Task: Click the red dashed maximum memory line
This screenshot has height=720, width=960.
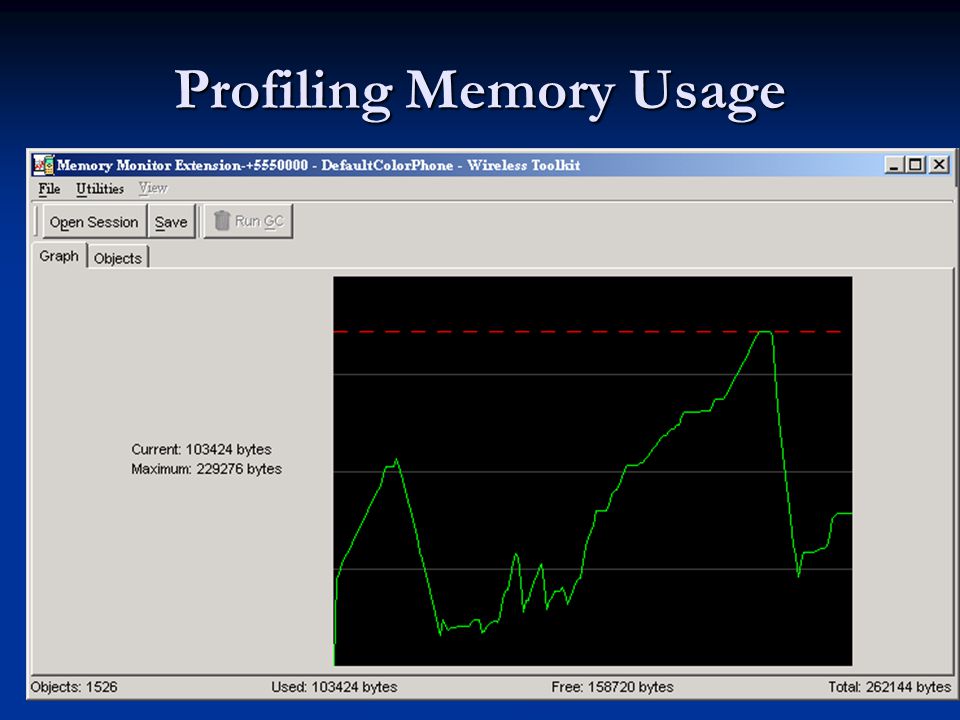Action: 588,332
